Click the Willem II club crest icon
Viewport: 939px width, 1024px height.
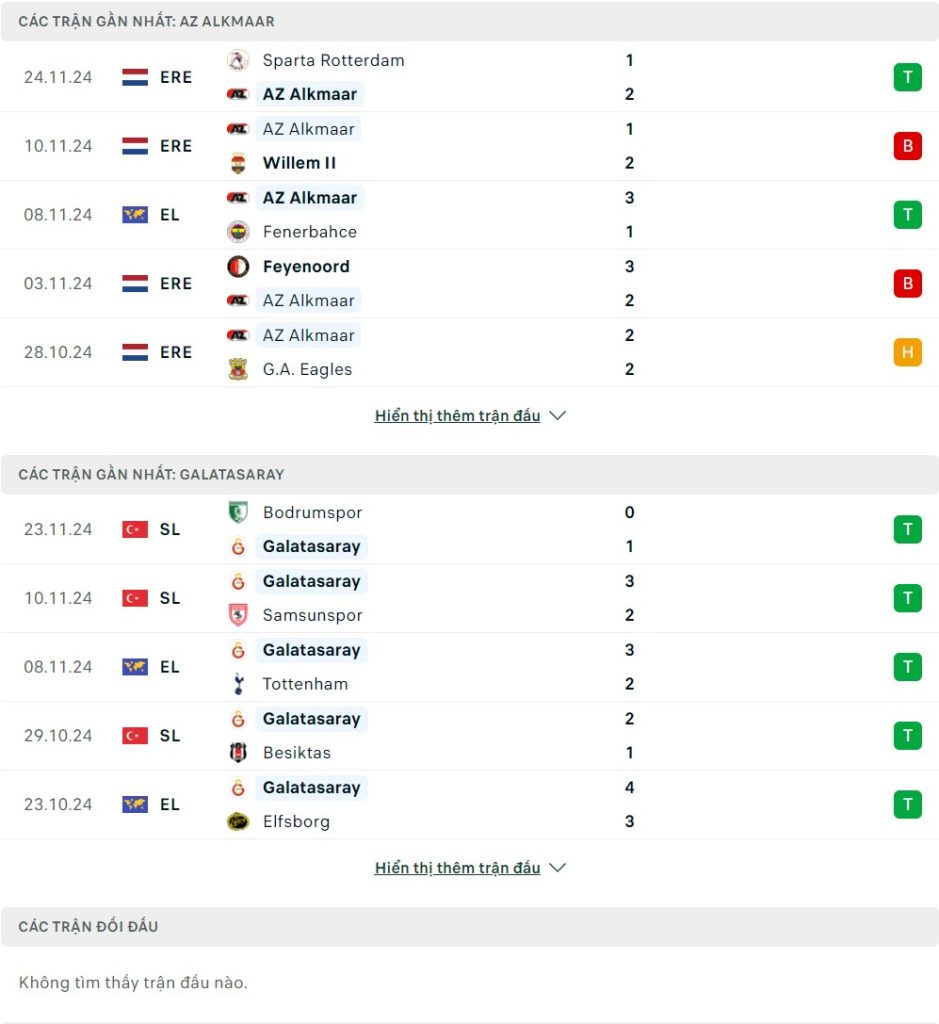pos(238,163)
